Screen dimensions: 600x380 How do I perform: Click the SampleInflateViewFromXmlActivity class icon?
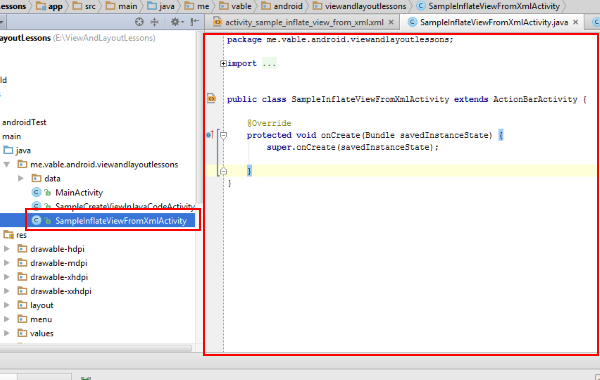pos(36,220)
